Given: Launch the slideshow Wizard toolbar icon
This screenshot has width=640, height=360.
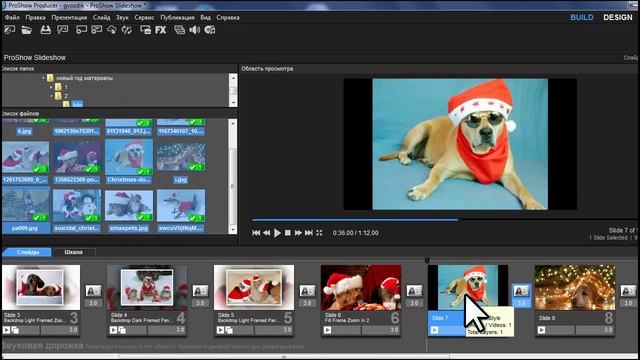Looking at the screenshot, I should pyautogui.click(x=62, y=30).
